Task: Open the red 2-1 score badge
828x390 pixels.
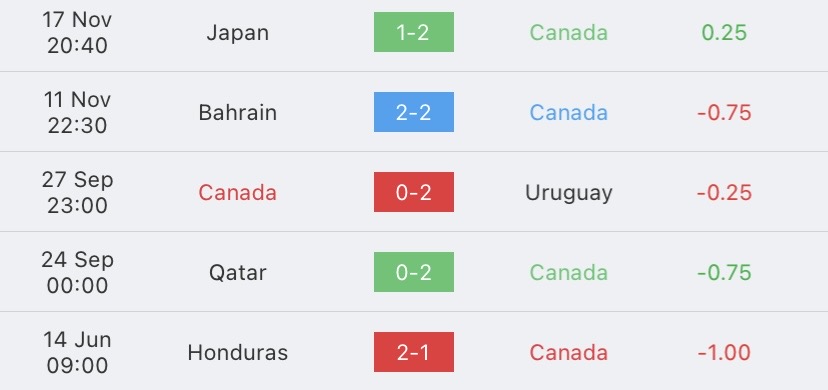Action: [x=413, y=352]
